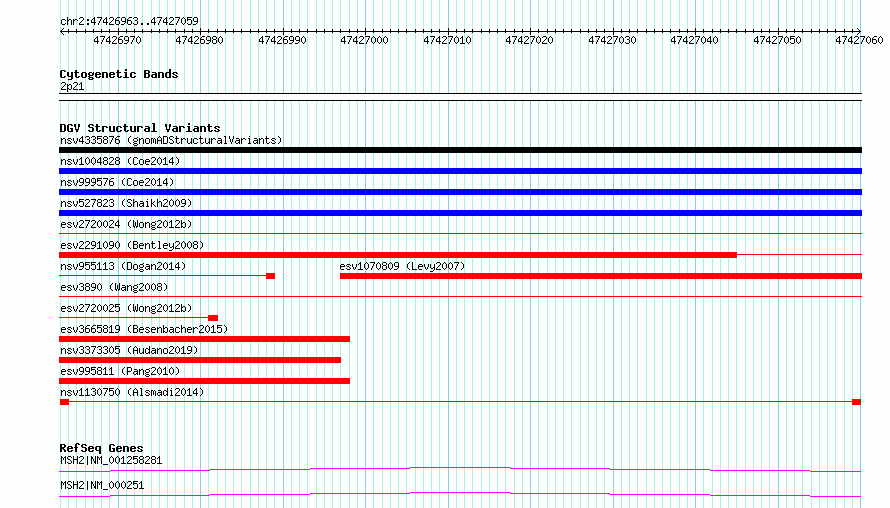The image size is (890, 508).
Task: Select variant label nsv527823 (Shaikh2009)
Action: point(126,203)
